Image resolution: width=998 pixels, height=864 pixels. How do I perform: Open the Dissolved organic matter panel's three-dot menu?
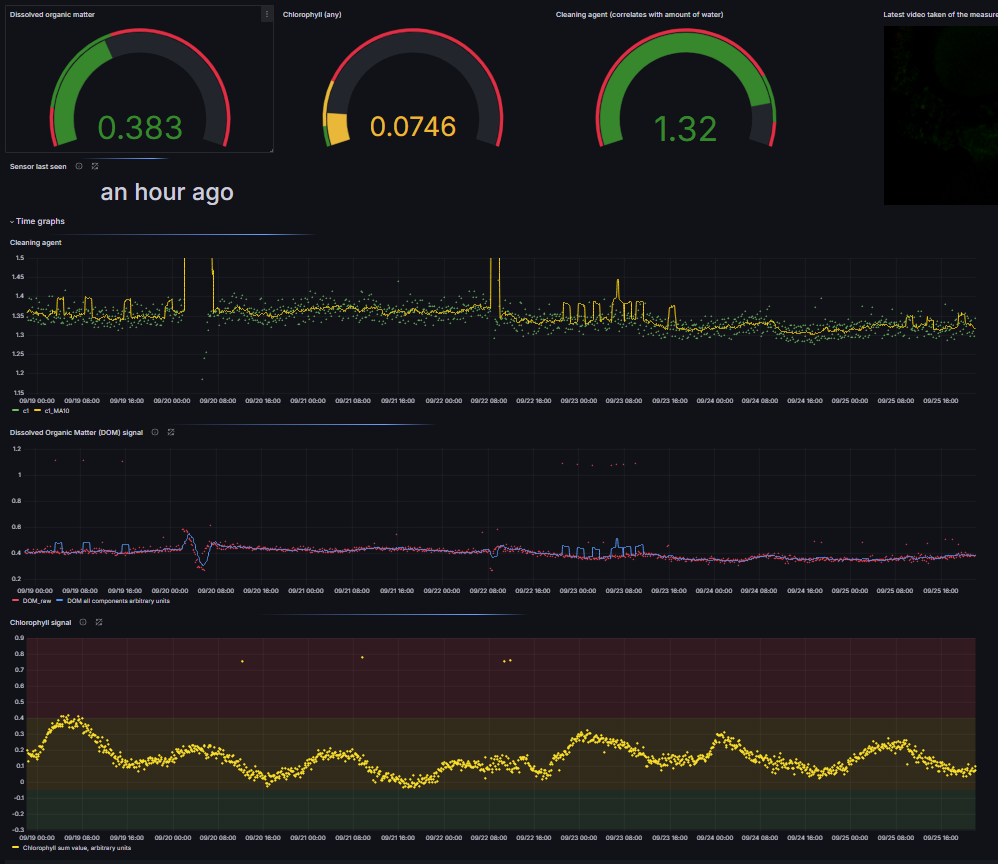266,14
